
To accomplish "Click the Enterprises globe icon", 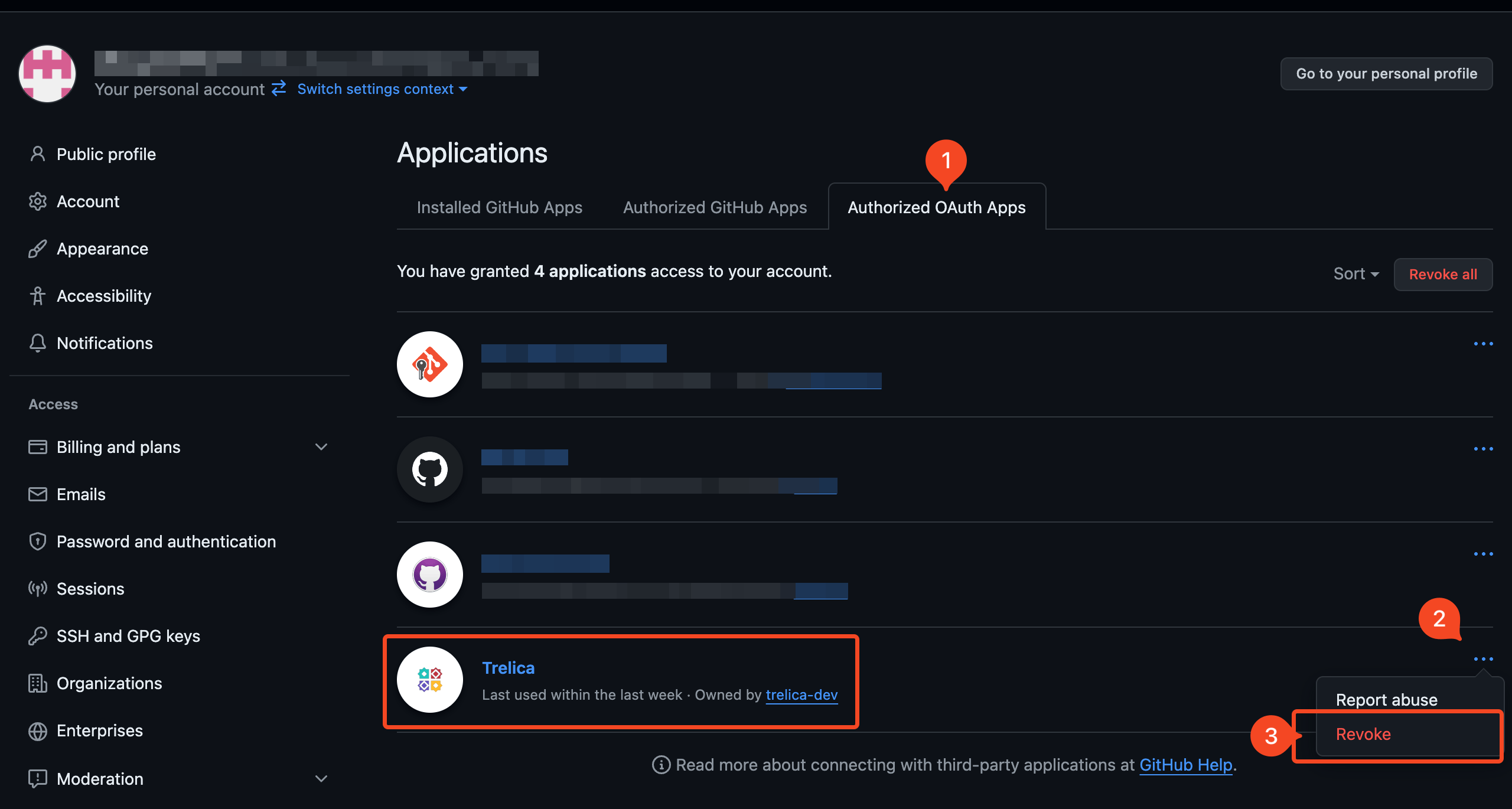I will (38, 731).
